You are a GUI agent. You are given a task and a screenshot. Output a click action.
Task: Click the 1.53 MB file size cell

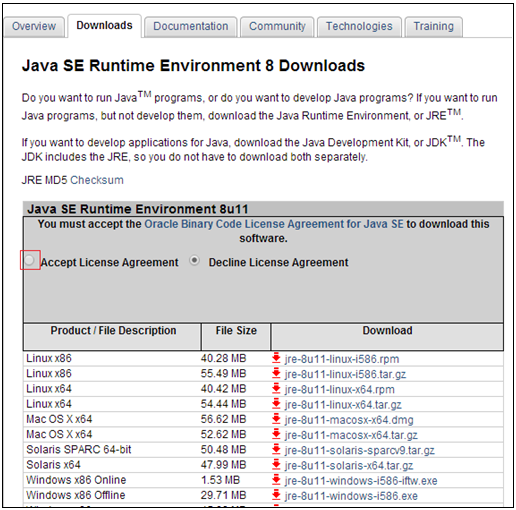[x=220, y=480]
